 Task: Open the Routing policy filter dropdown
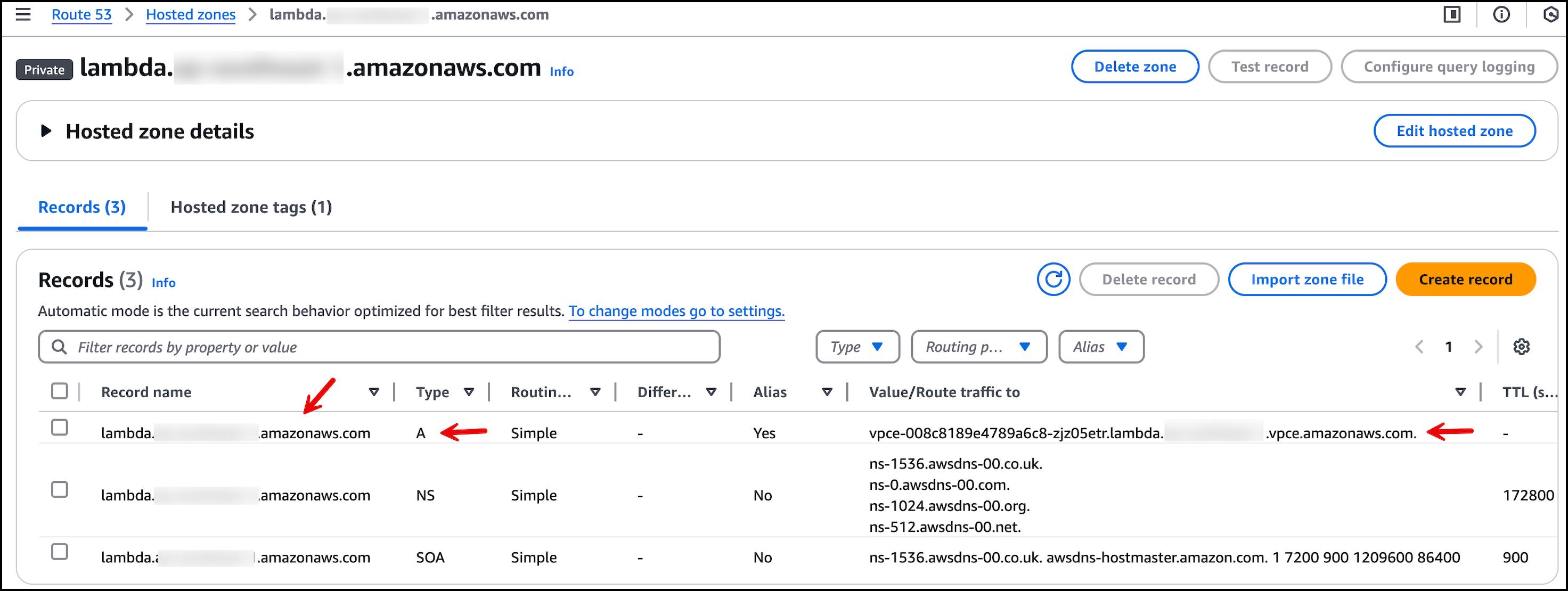pyautogui.click(x=978, y=346)
